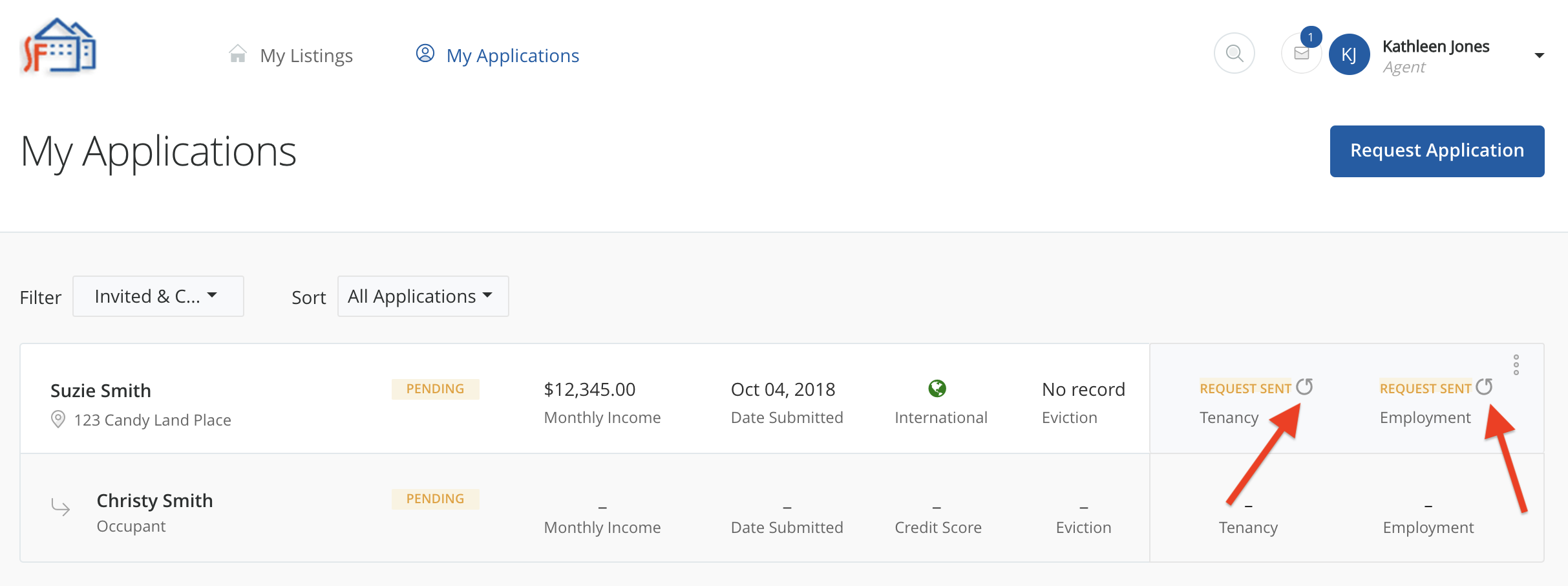Open Suzie Smith's application
The width and height of the screenshot is (1568, 586).
click(x=101, y=391)
